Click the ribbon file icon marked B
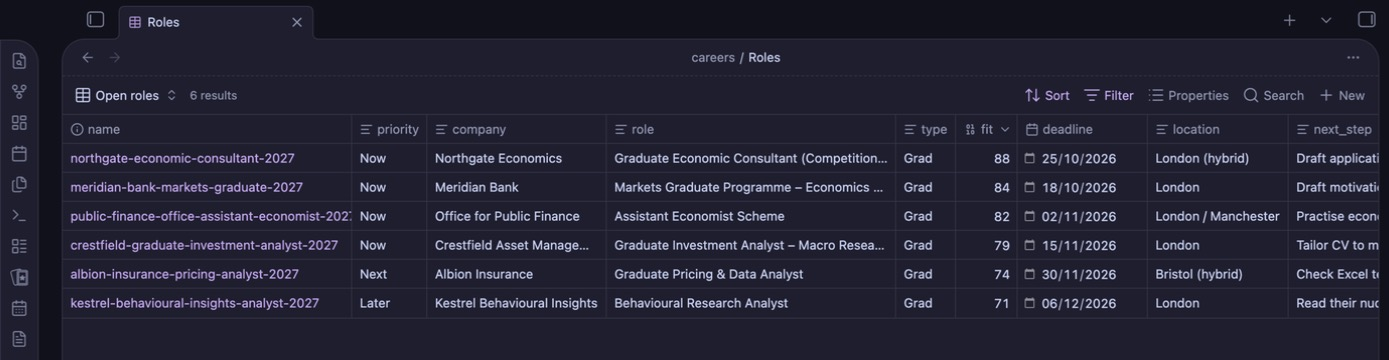 pos(19,277)
